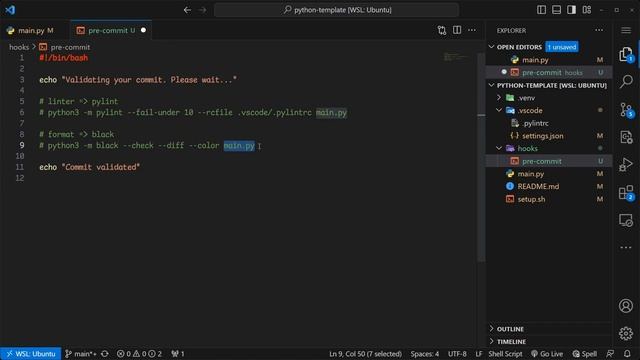
Task: Open pre-commit file under hooks folder
Action: (x=549, y=161)
